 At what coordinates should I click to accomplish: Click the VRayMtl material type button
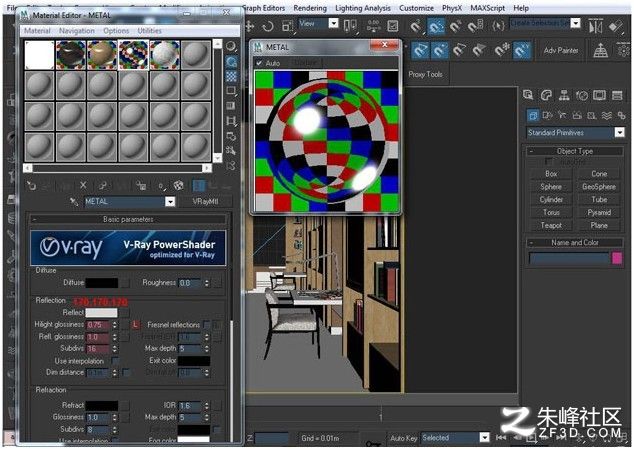[x=205, y=201]
